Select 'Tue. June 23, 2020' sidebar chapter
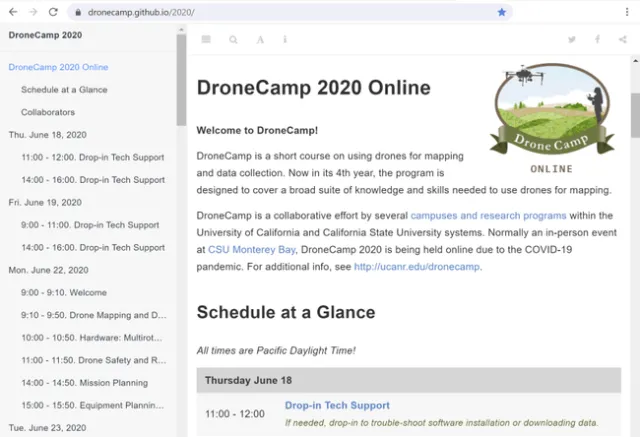The width and height of the screenshot is (640, 437). point(47,428)
